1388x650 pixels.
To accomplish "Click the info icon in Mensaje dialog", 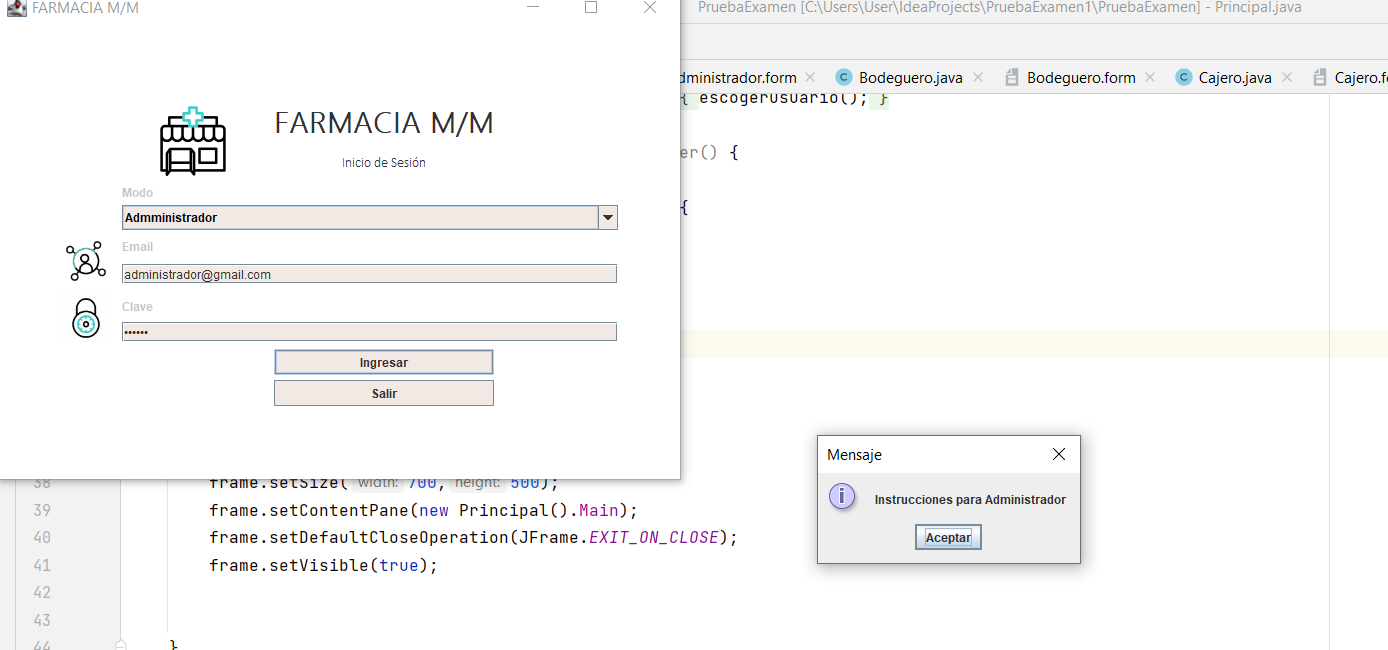I will click(x=842, y=496).
